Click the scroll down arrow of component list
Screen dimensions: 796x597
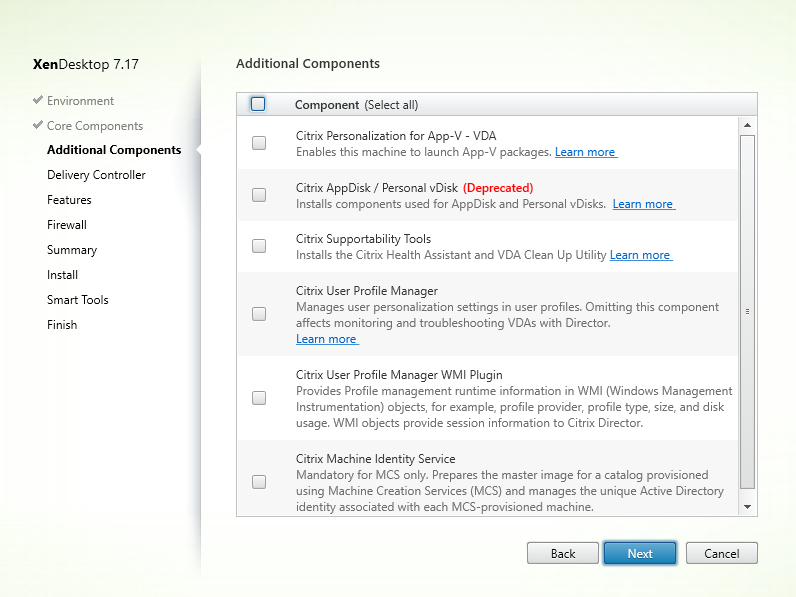(747, 507)
